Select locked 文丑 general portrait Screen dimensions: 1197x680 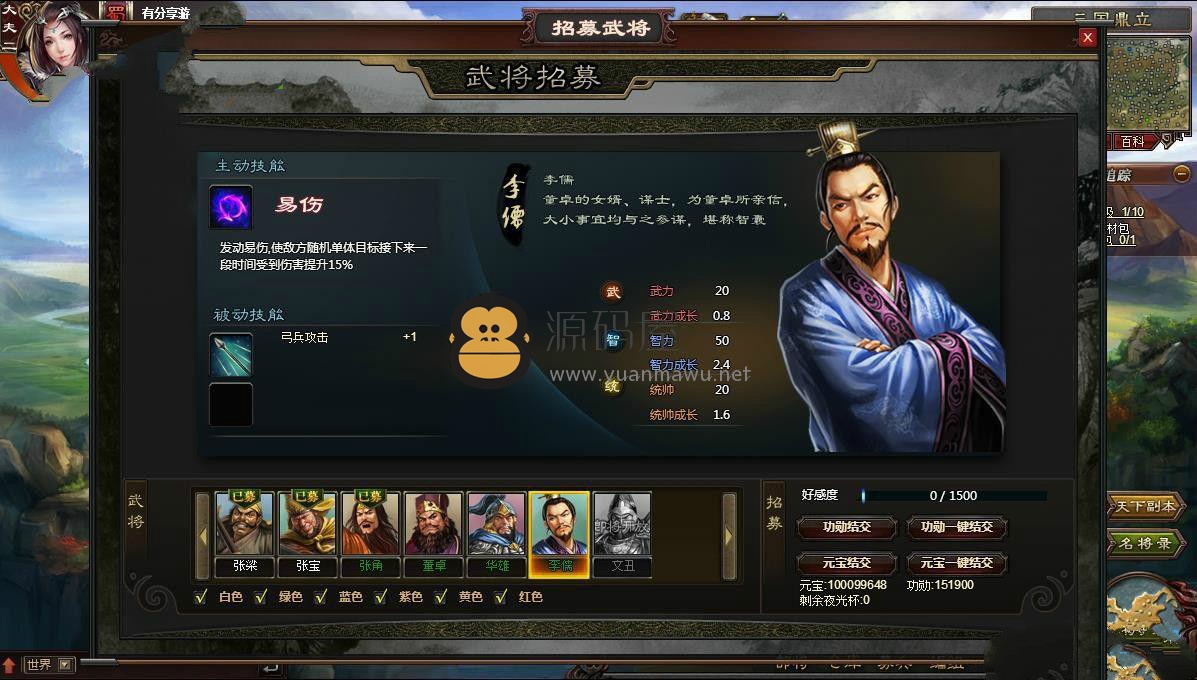(622, 534)
